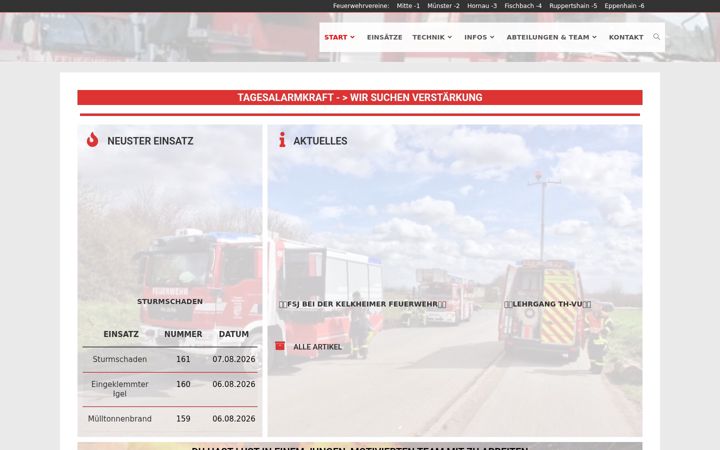Follow the Hornau -3 link
This screenshot has height=450, width=720.
point(482,6)
